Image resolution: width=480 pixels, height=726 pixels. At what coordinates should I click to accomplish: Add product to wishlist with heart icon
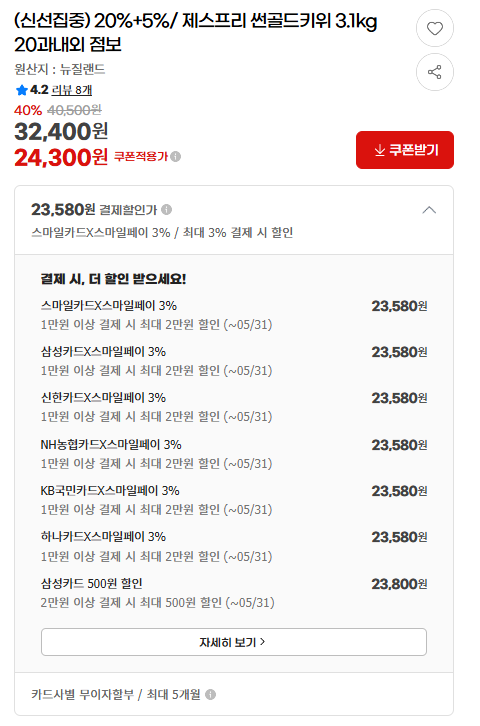435,28
